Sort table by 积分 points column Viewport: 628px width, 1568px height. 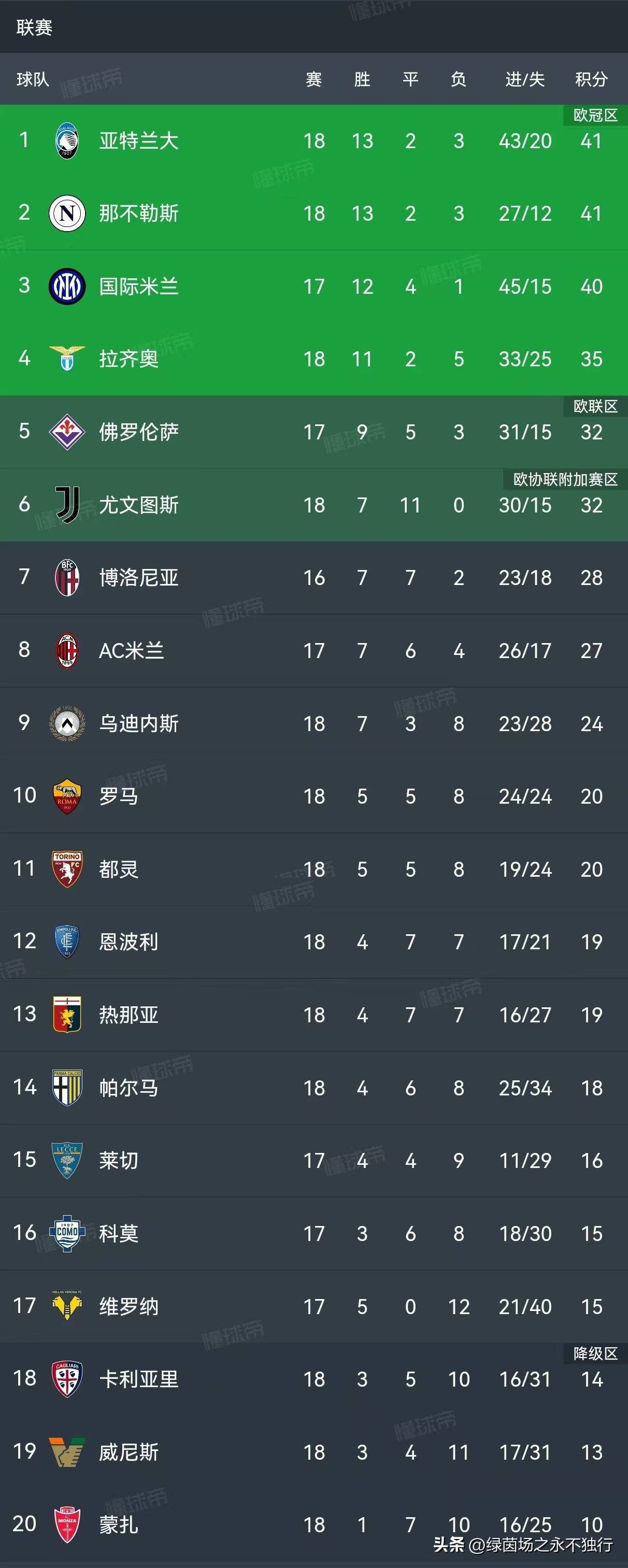tap(591, 79)
